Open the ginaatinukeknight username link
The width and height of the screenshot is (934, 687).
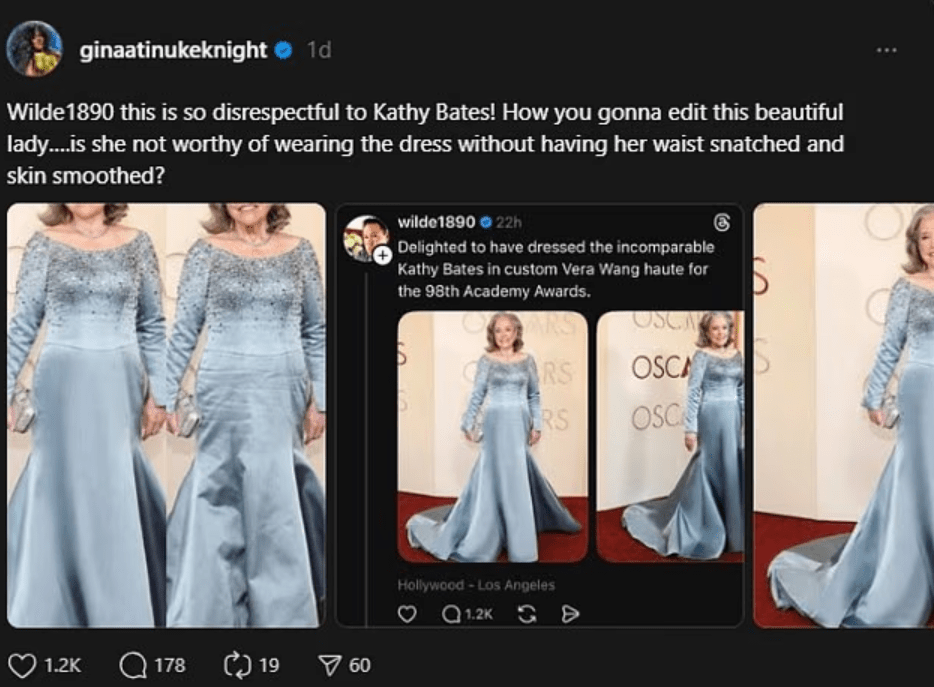tap(172, 50)
